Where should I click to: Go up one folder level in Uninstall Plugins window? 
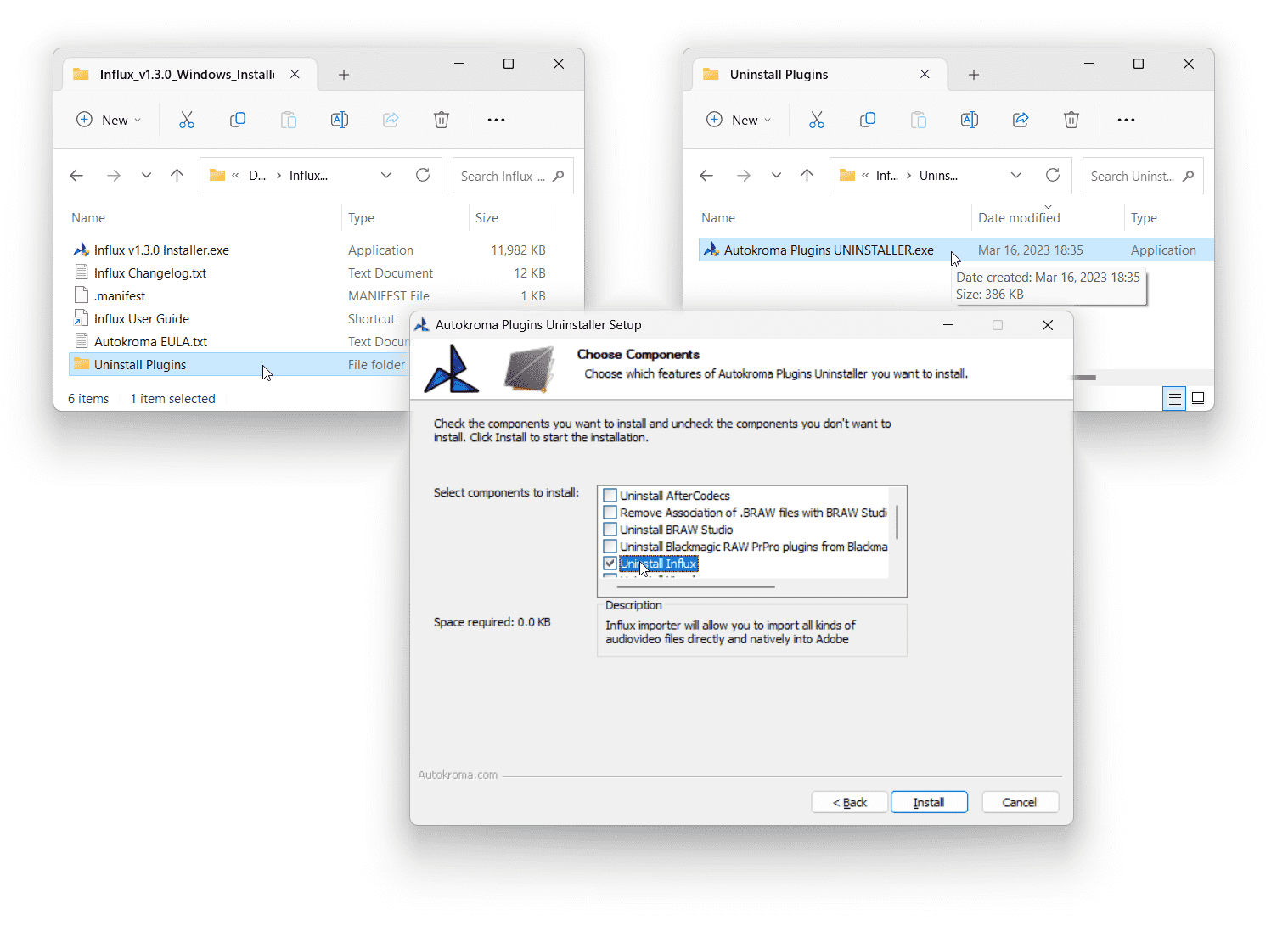tap(807, 176)
